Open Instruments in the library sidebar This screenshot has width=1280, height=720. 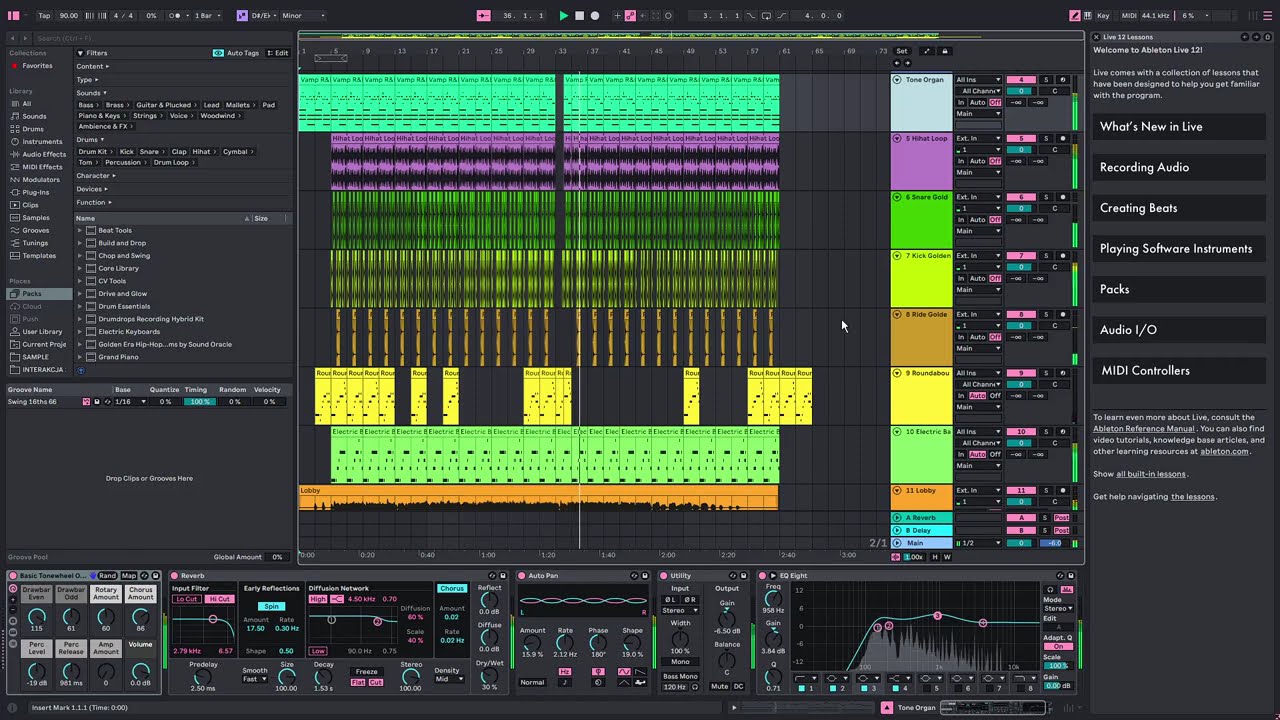pos(42,142)
